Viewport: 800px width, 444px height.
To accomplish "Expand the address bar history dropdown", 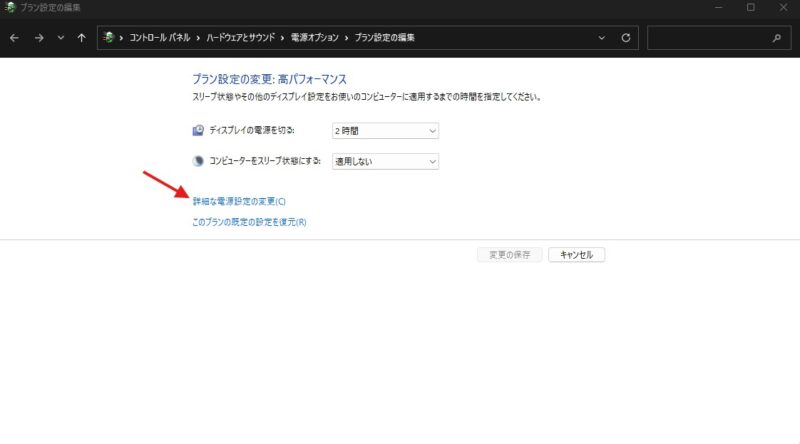I will point(602,38).
